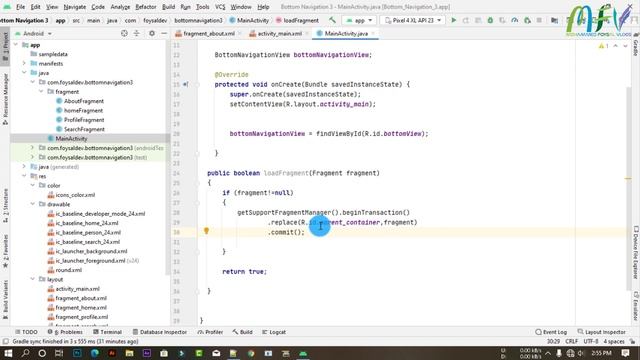Viewport: 640px width, 360px height.
Task: Switch to fragment_about.xml editor tab
Action: (x=209, y=33)
